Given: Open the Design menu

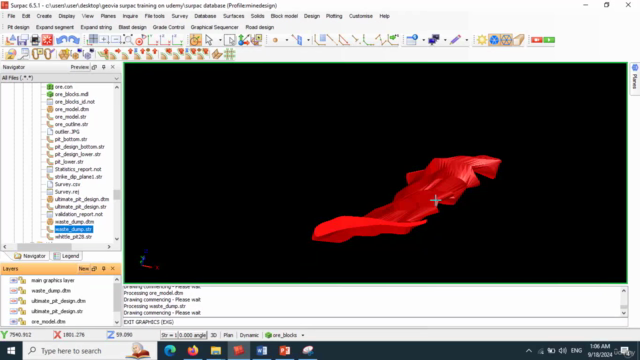Looking at the screenshot, I should coord(311,16).
